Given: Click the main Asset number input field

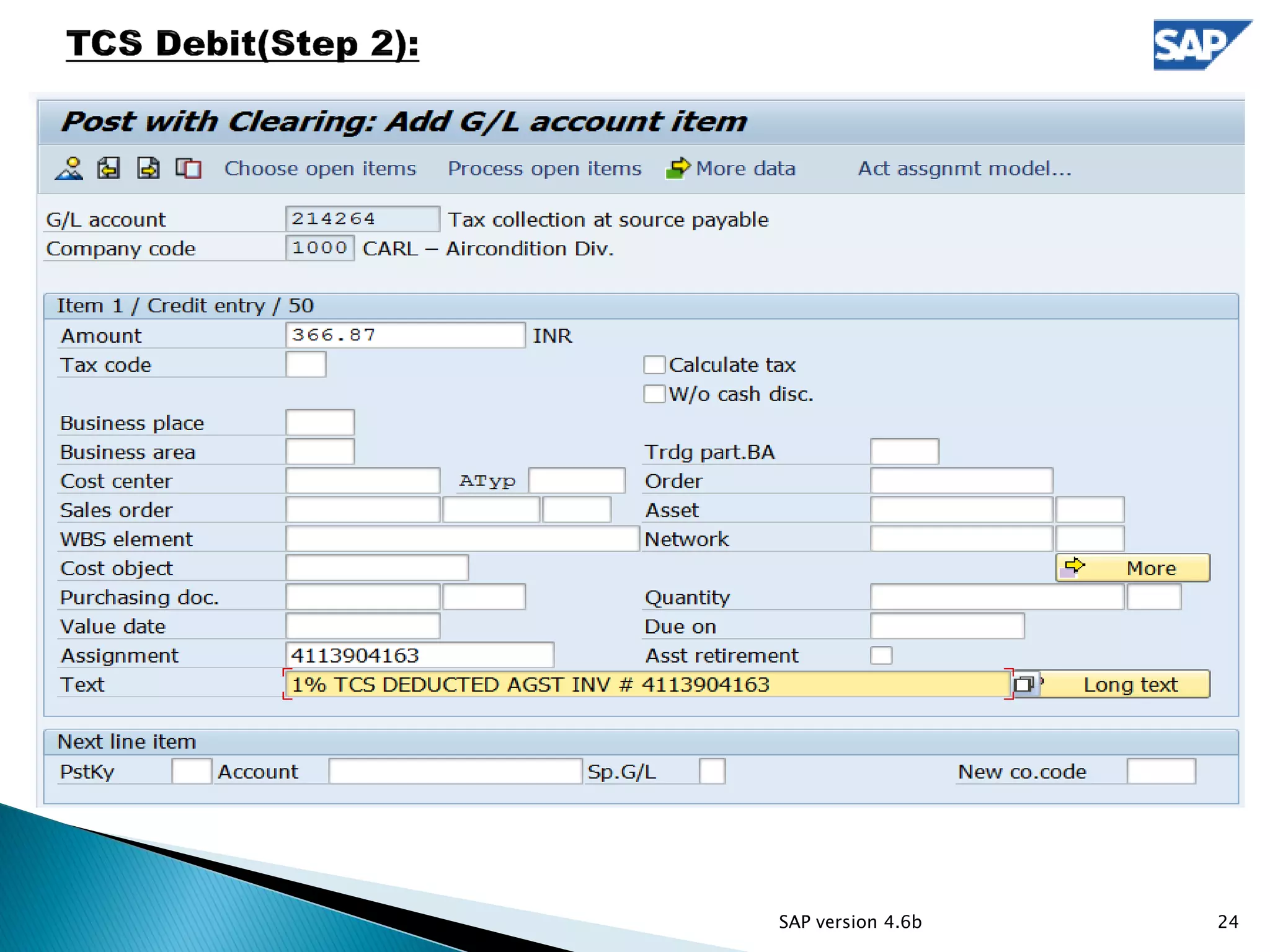Looking at the screenshot, I should 962,510.
